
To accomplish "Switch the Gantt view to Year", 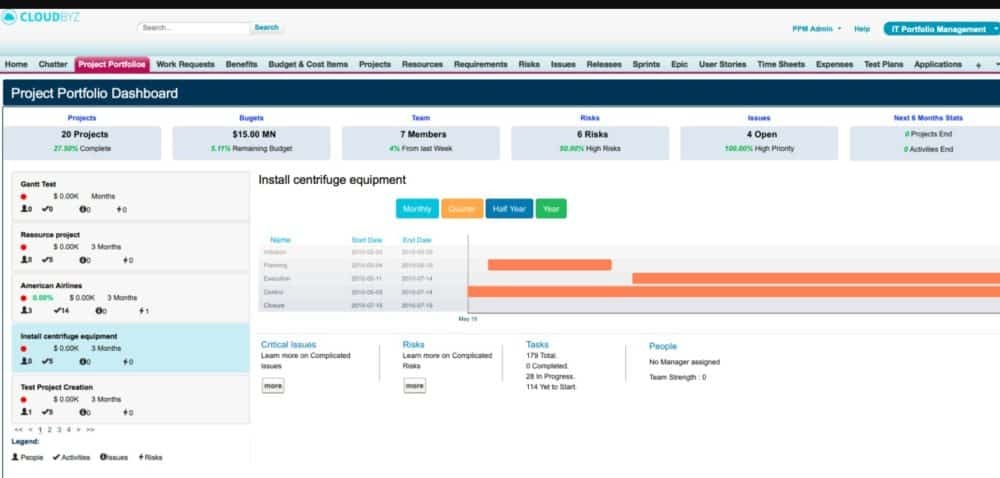I will click(551, 209).
